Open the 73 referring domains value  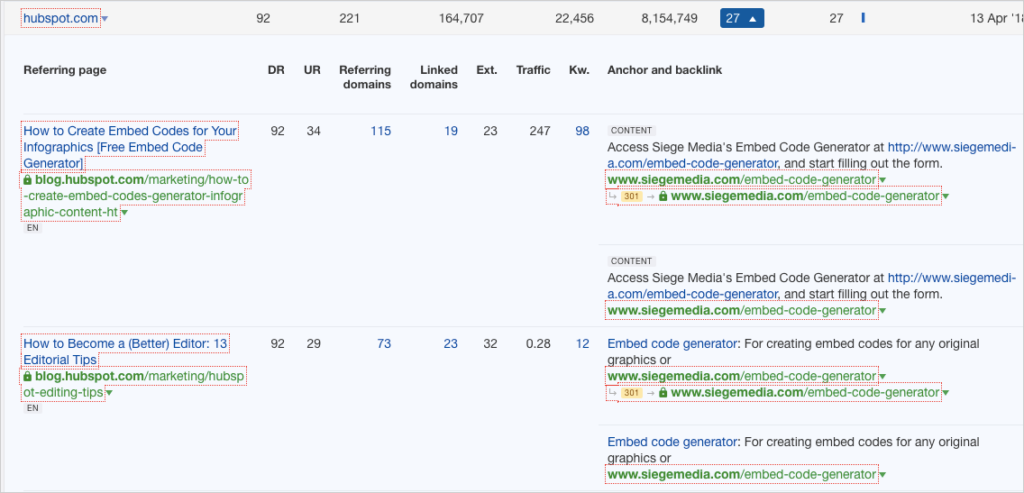click(x=384, y=343)
